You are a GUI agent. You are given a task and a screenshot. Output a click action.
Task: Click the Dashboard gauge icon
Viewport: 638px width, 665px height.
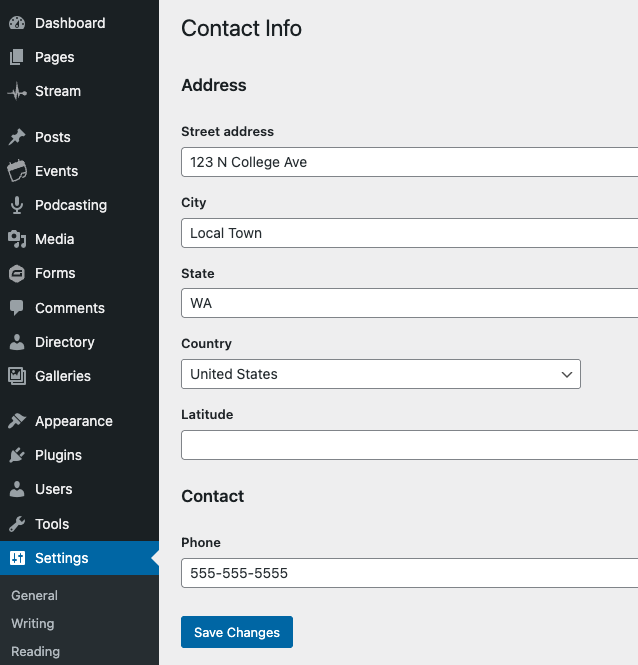(x=17, y=23)
